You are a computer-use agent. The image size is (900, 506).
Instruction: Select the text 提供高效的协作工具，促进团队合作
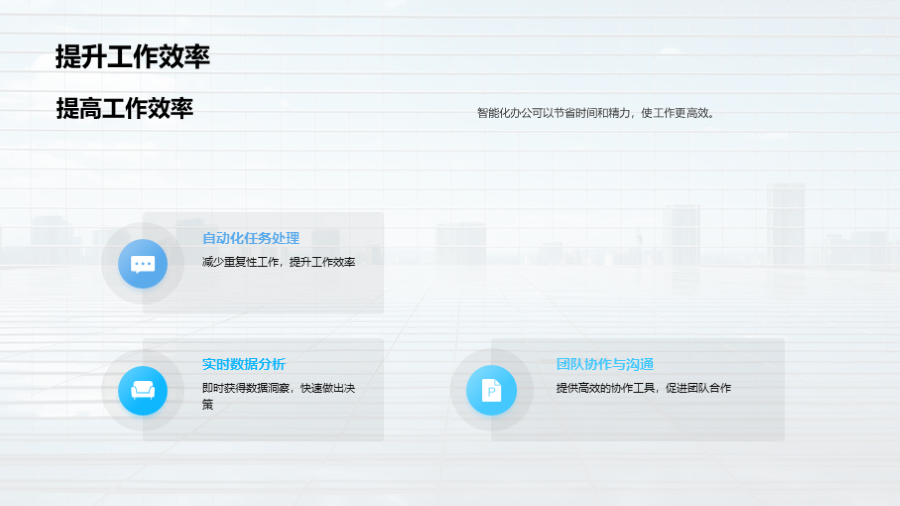click(x=643, y=388)
